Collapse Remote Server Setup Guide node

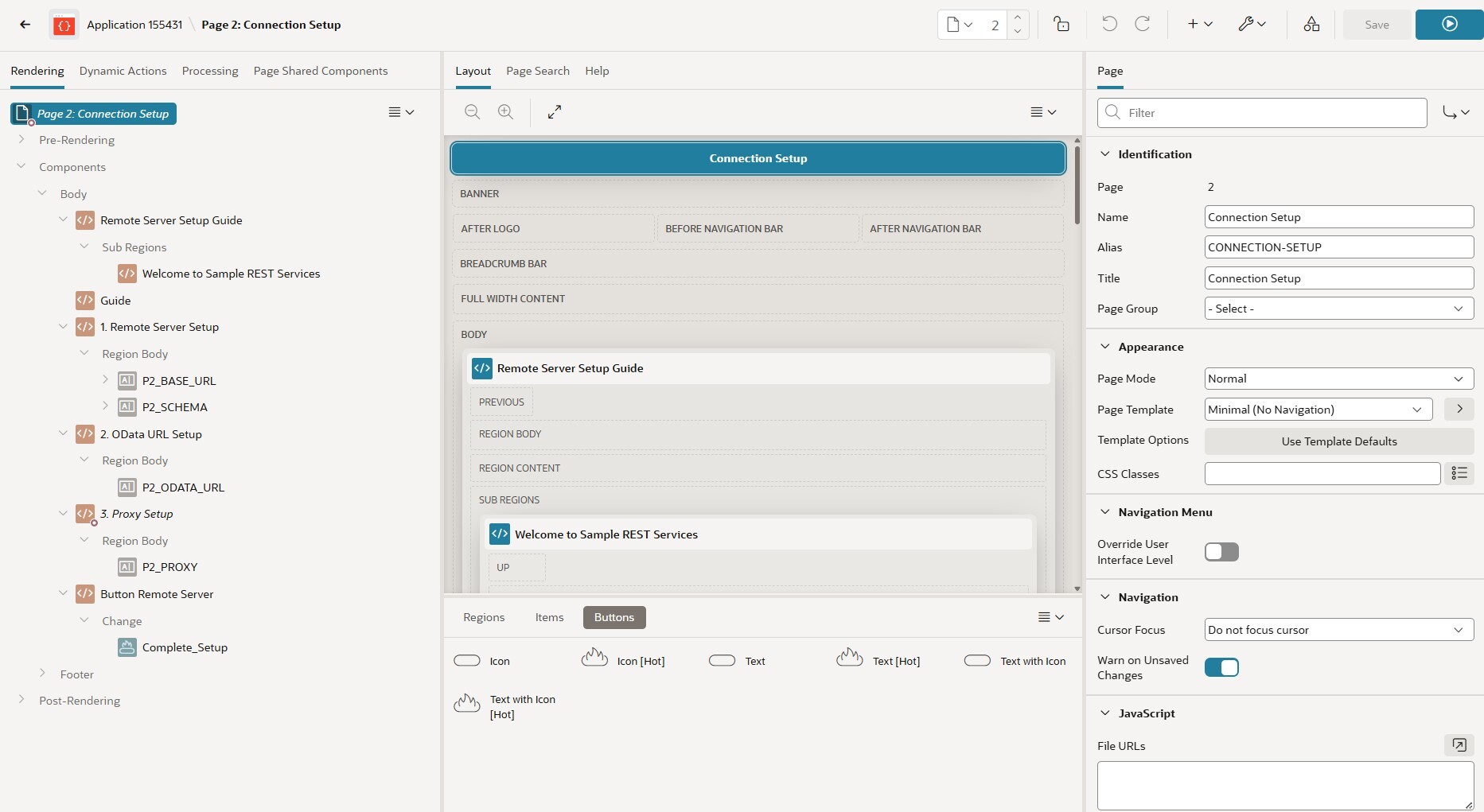64,220
